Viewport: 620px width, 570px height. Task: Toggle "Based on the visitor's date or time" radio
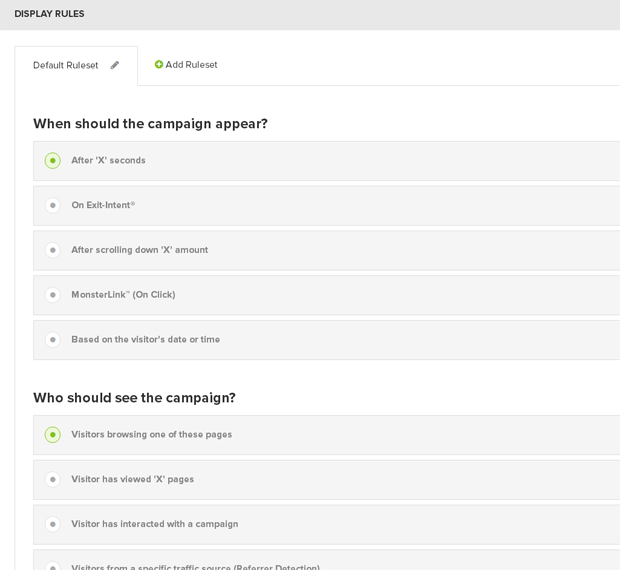point(53,340)
